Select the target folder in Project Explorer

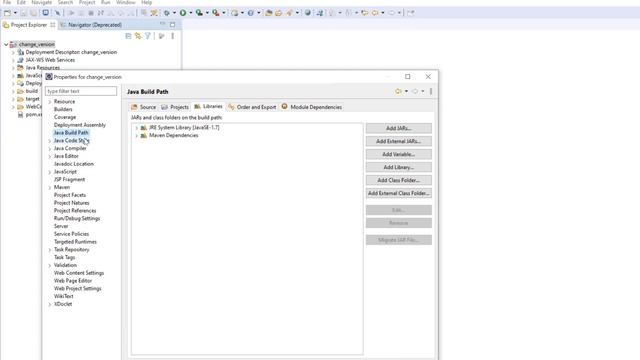(x=32, y=99)
